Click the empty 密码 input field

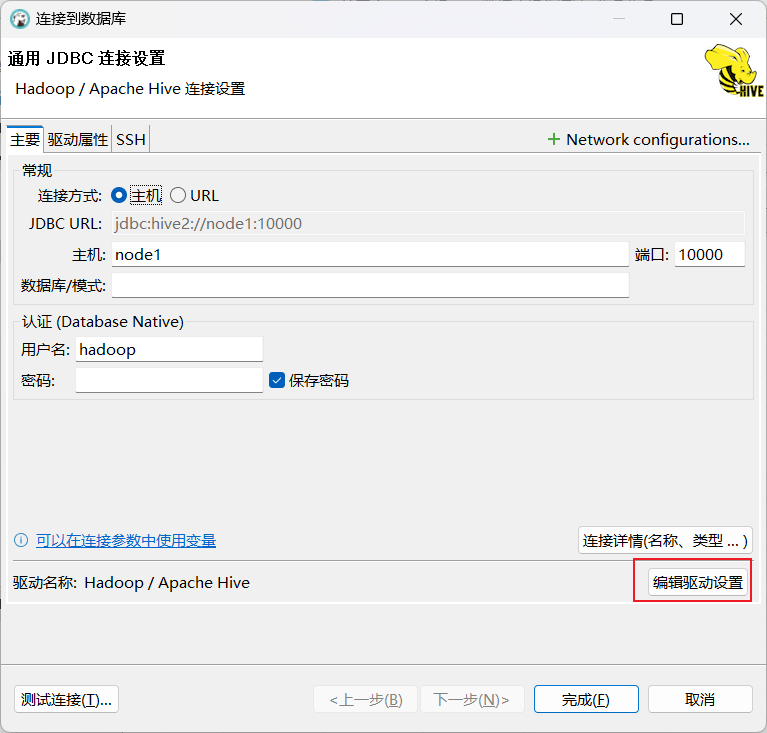click(169, 380)
